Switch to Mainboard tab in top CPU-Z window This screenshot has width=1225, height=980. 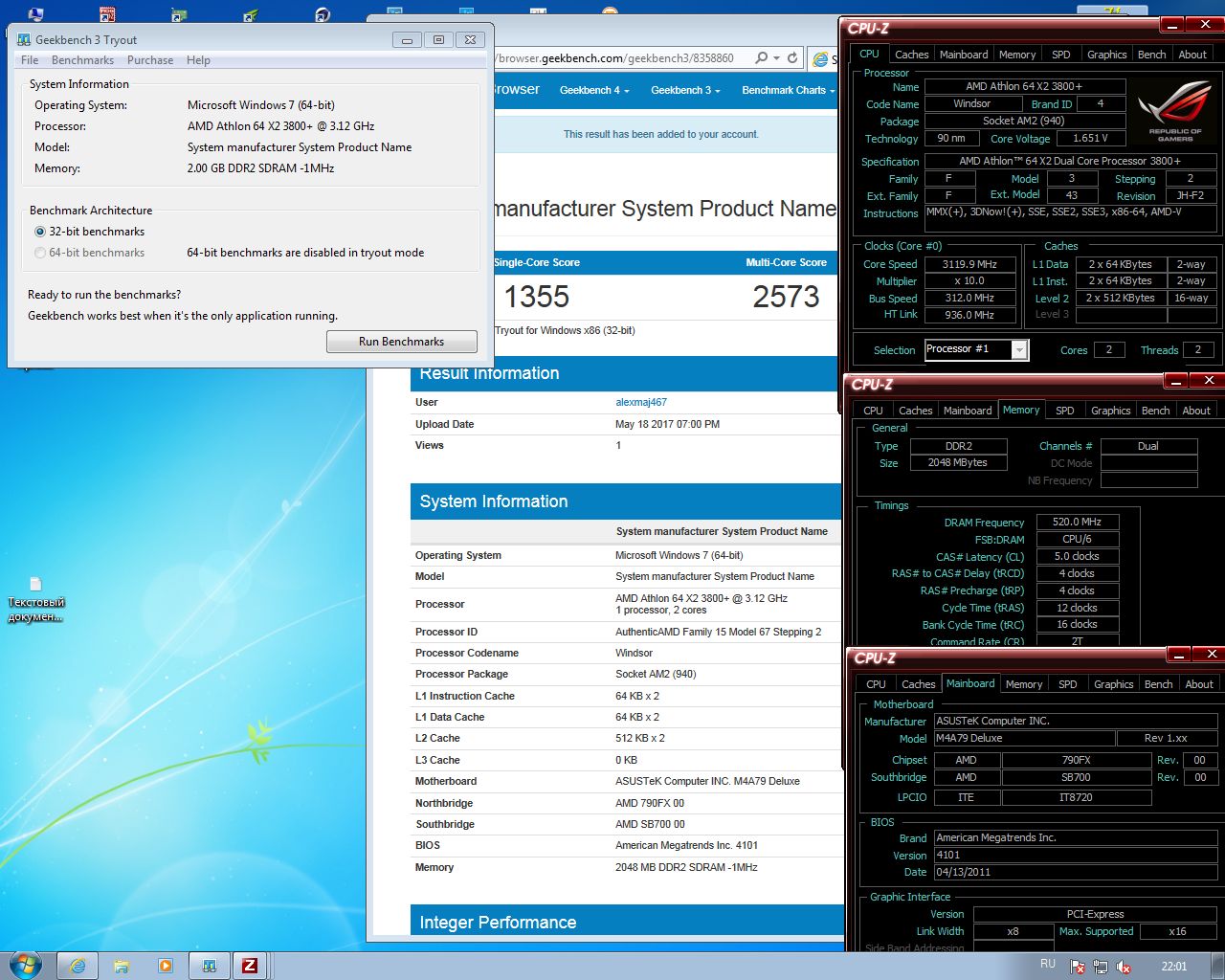[963, 55]
